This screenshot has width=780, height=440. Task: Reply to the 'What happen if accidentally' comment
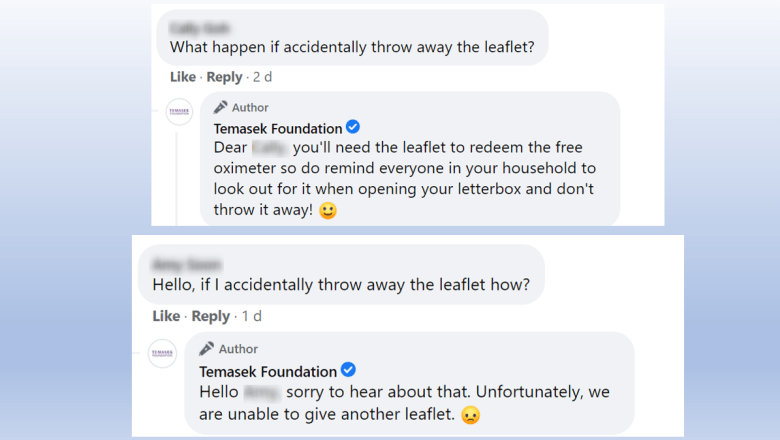coord(224,77)
